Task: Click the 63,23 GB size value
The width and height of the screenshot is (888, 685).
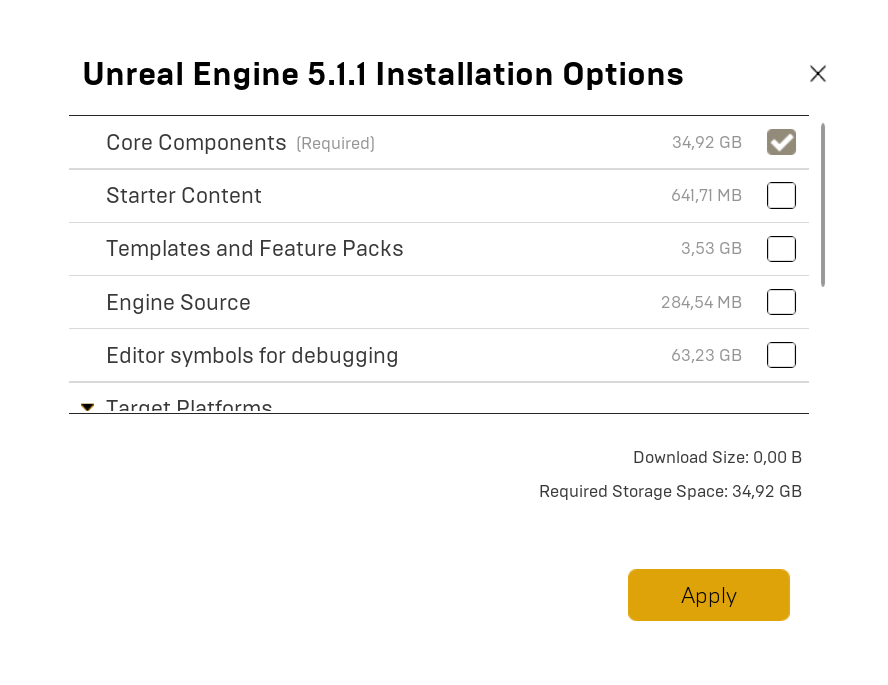Action: click(706, 356)
